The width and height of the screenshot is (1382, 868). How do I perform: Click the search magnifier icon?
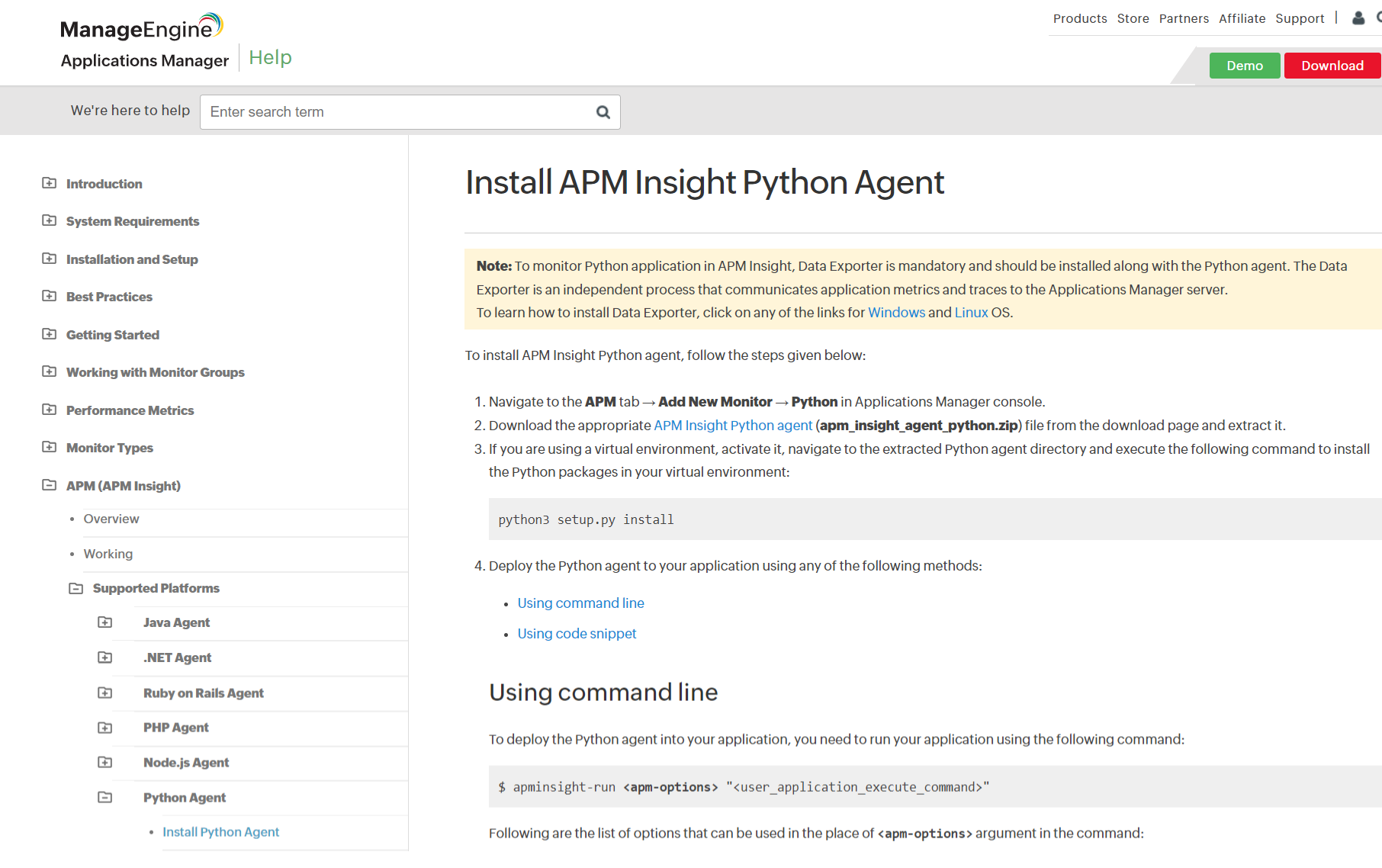tap(603, 112)
